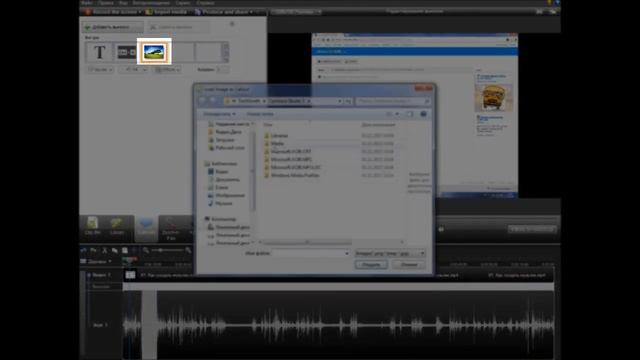Select the text callout shape
The width and height of the screenshot is (640, 360).
coord(100,52)
